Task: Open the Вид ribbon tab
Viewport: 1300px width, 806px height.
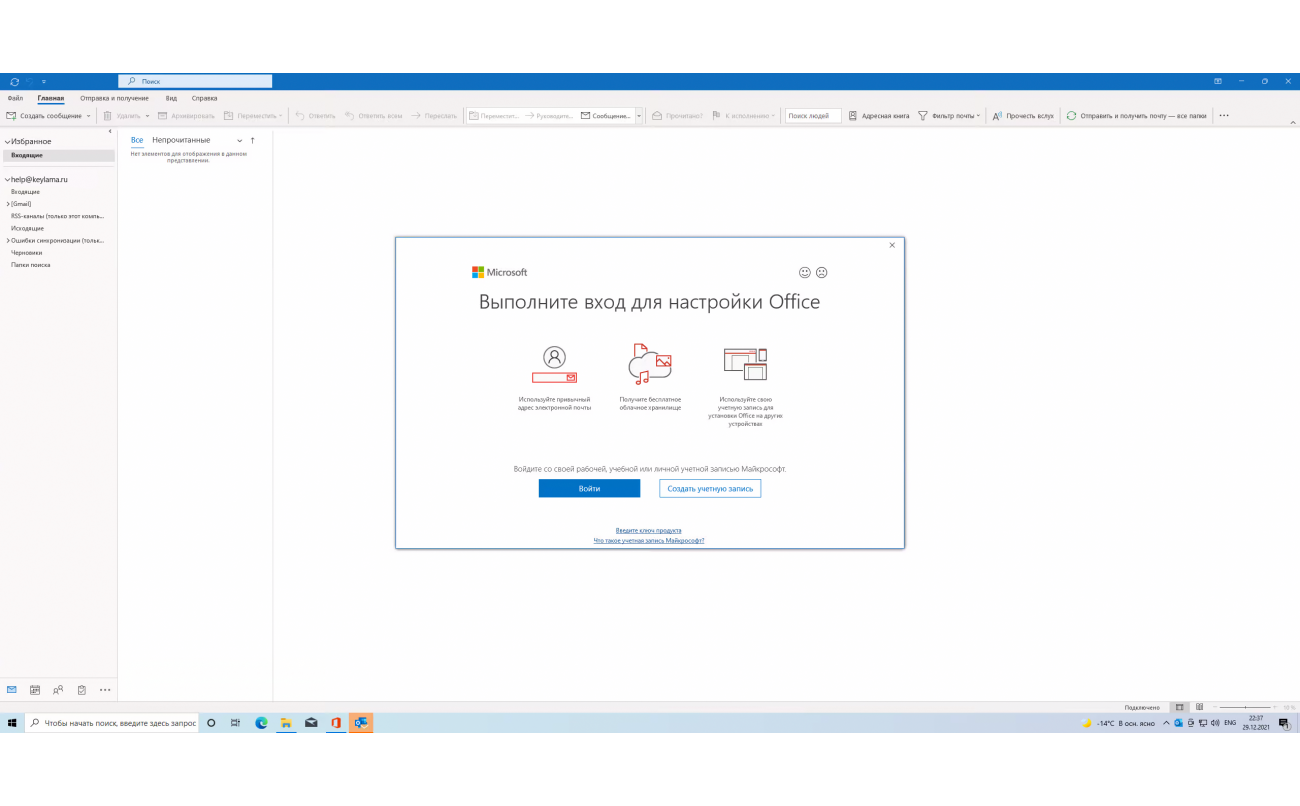Action: pos(171,98)
